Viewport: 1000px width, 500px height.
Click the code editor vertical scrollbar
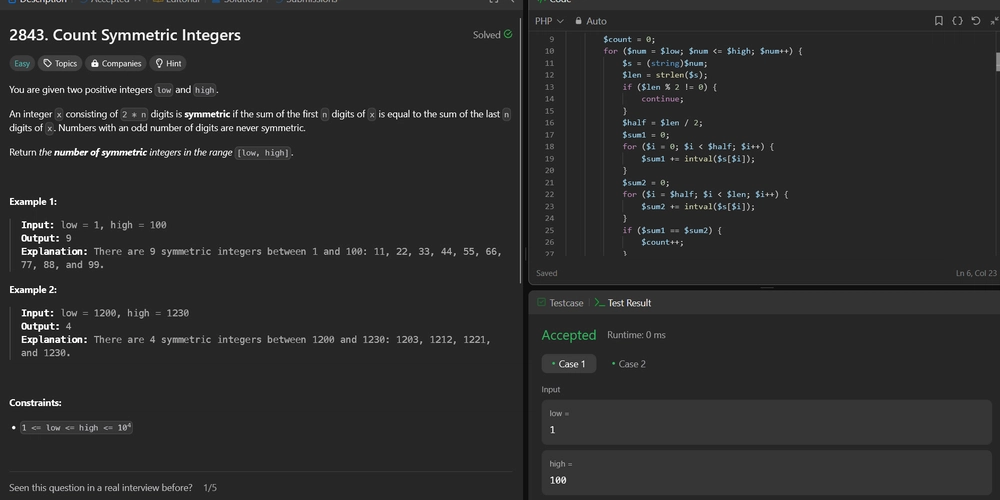tap(997, 62)
